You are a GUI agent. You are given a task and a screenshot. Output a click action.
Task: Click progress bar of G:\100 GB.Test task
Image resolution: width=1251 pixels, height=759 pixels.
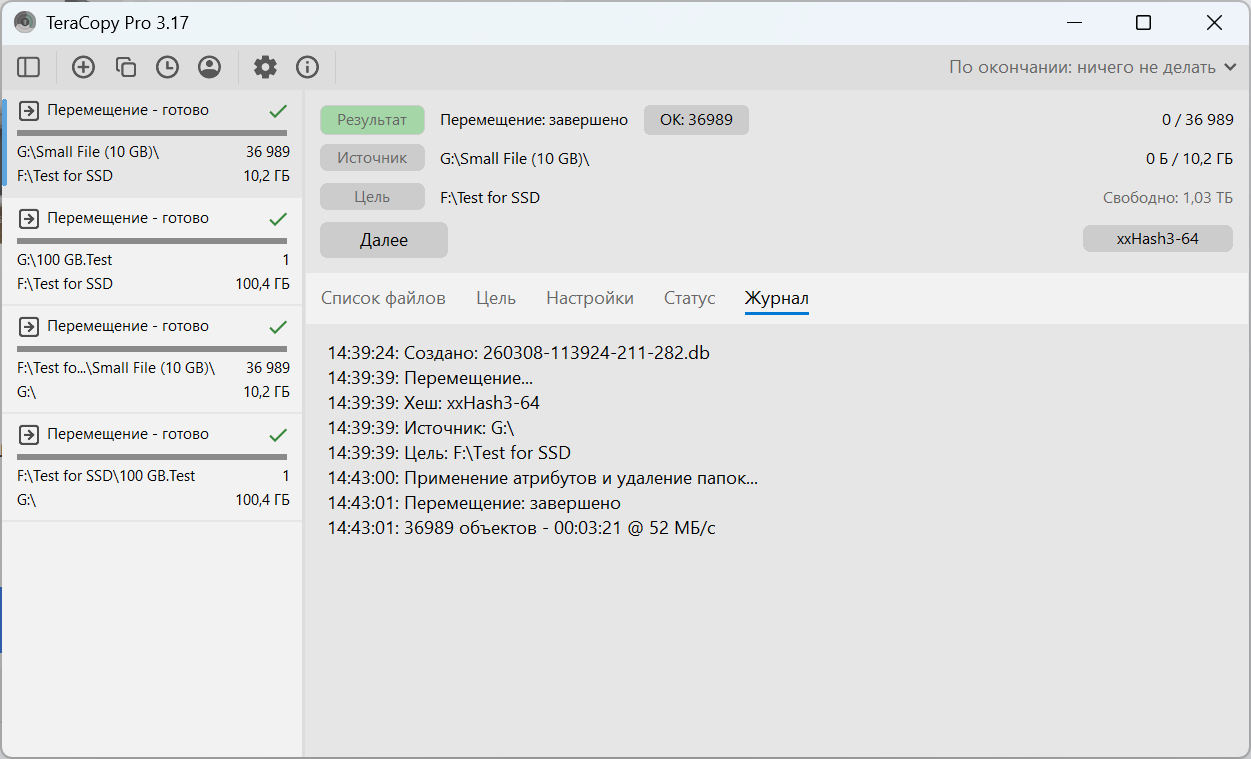click(x=152, y=241)
